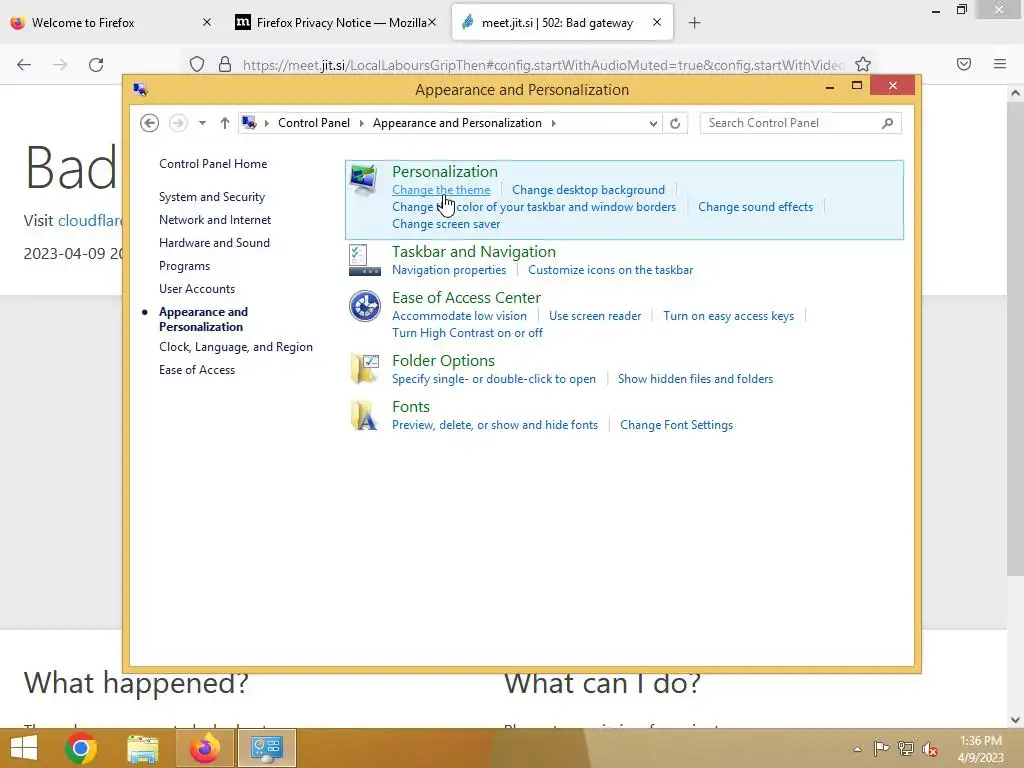Open the Windows Start button
Image resolution: width=1024 pixels, height=768 pixels.
pos(24,748)
